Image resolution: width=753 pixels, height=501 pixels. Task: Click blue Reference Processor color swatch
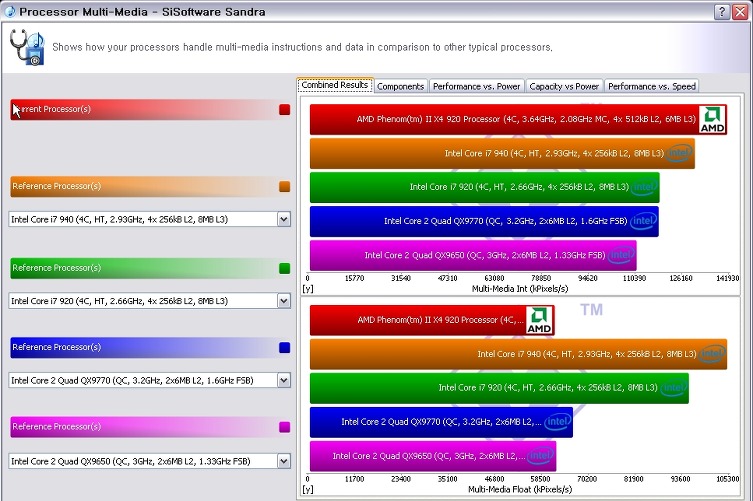tap(284, 347)
